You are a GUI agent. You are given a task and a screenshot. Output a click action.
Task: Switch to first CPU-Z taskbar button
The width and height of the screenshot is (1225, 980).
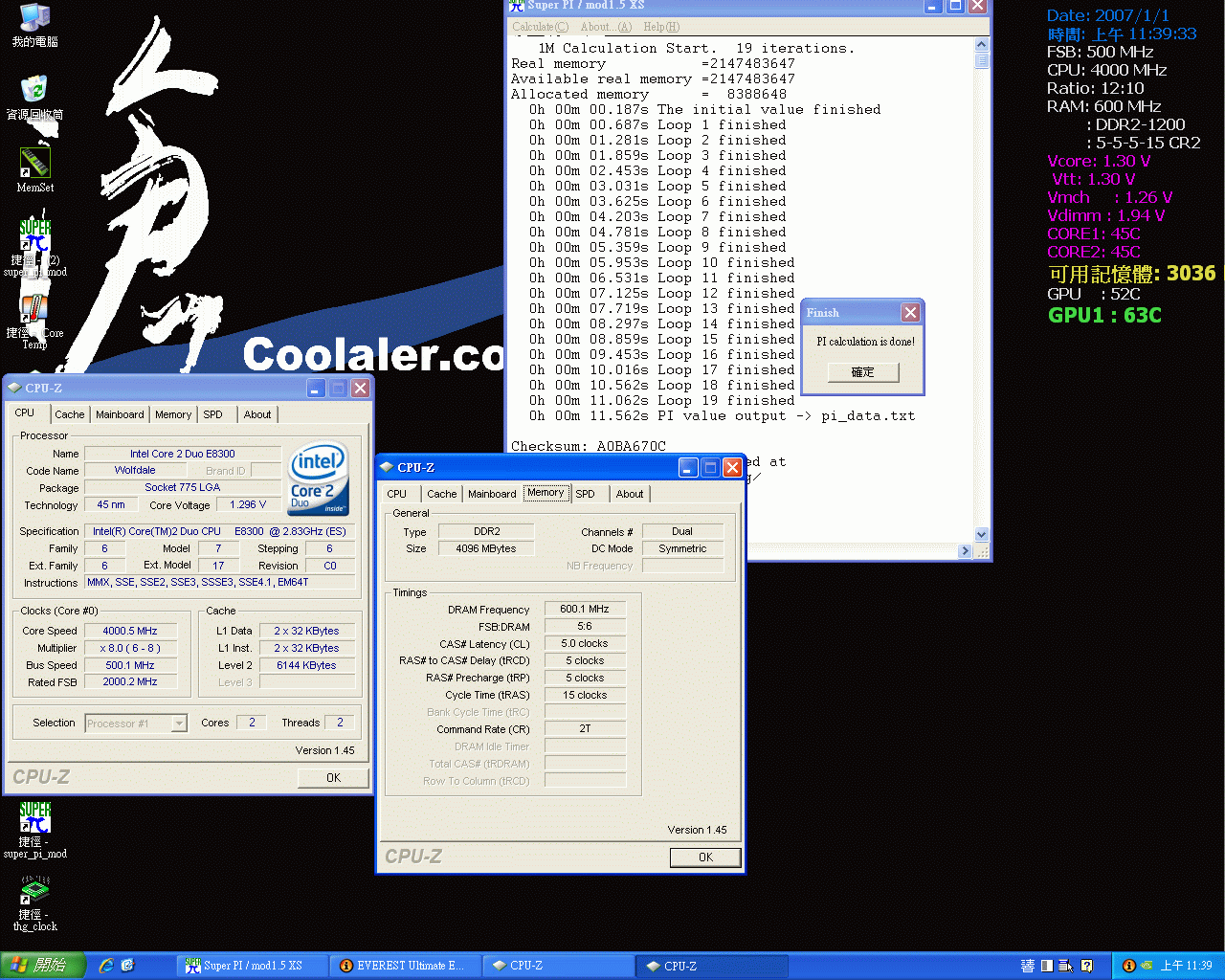click(x=559, y=966)
